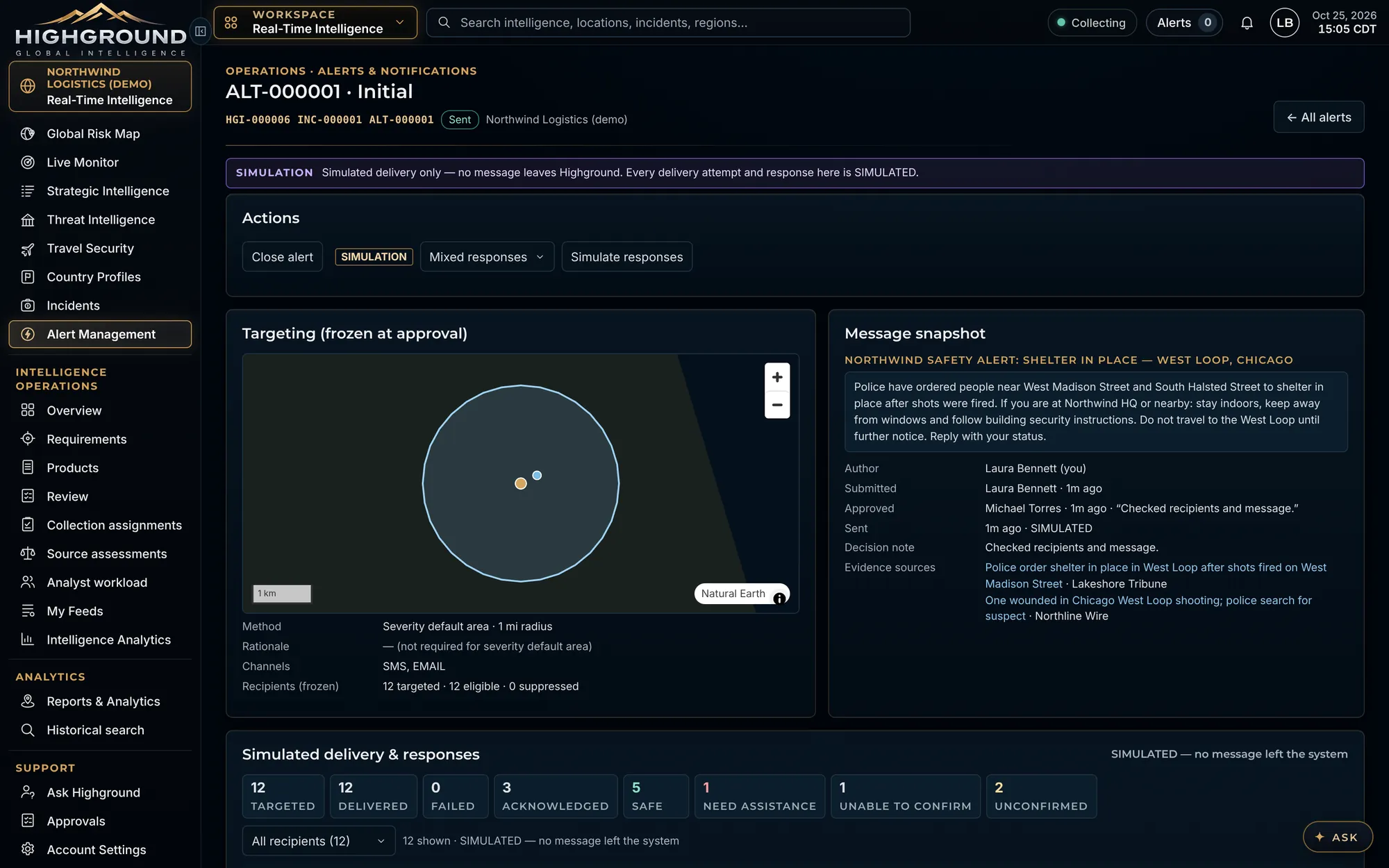The image size is (1389, 868).
Task: Open Historical search
Action: tap(100, 731)
